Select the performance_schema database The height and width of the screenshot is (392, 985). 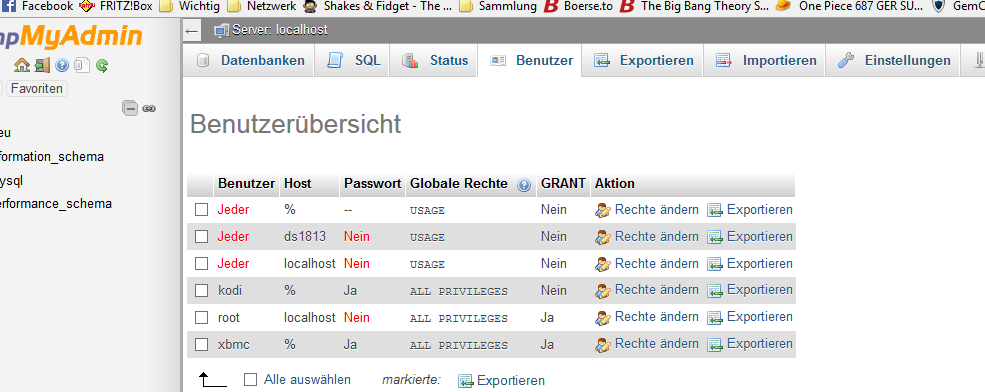pos(56,204)
